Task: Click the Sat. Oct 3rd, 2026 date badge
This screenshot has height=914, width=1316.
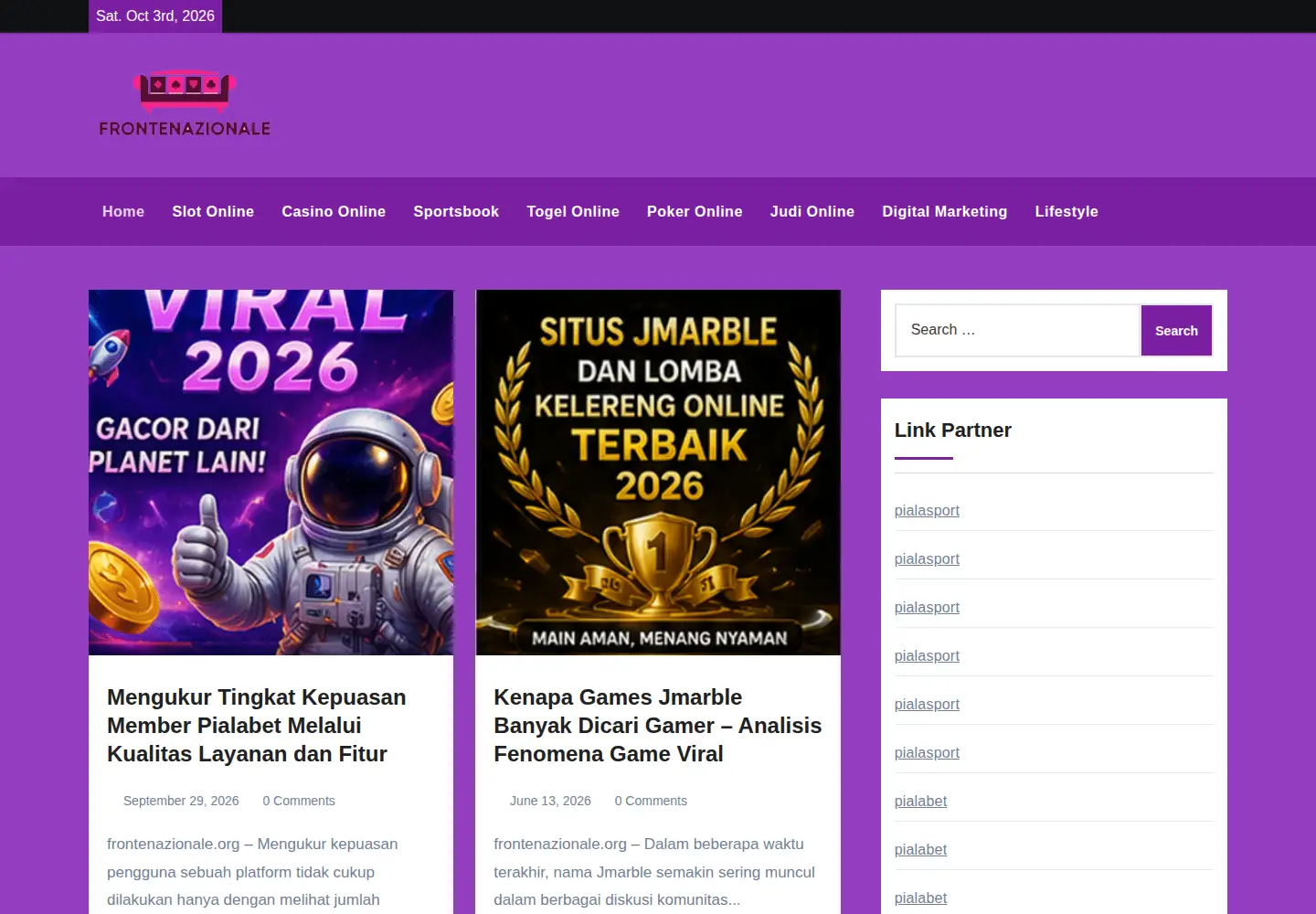Action: coord(155,16)
